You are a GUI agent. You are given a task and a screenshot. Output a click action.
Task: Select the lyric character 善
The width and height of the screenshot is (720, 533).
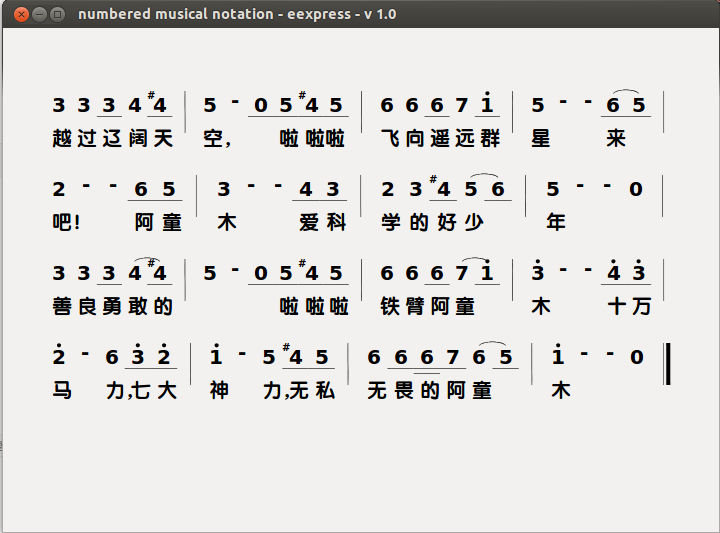62,306
